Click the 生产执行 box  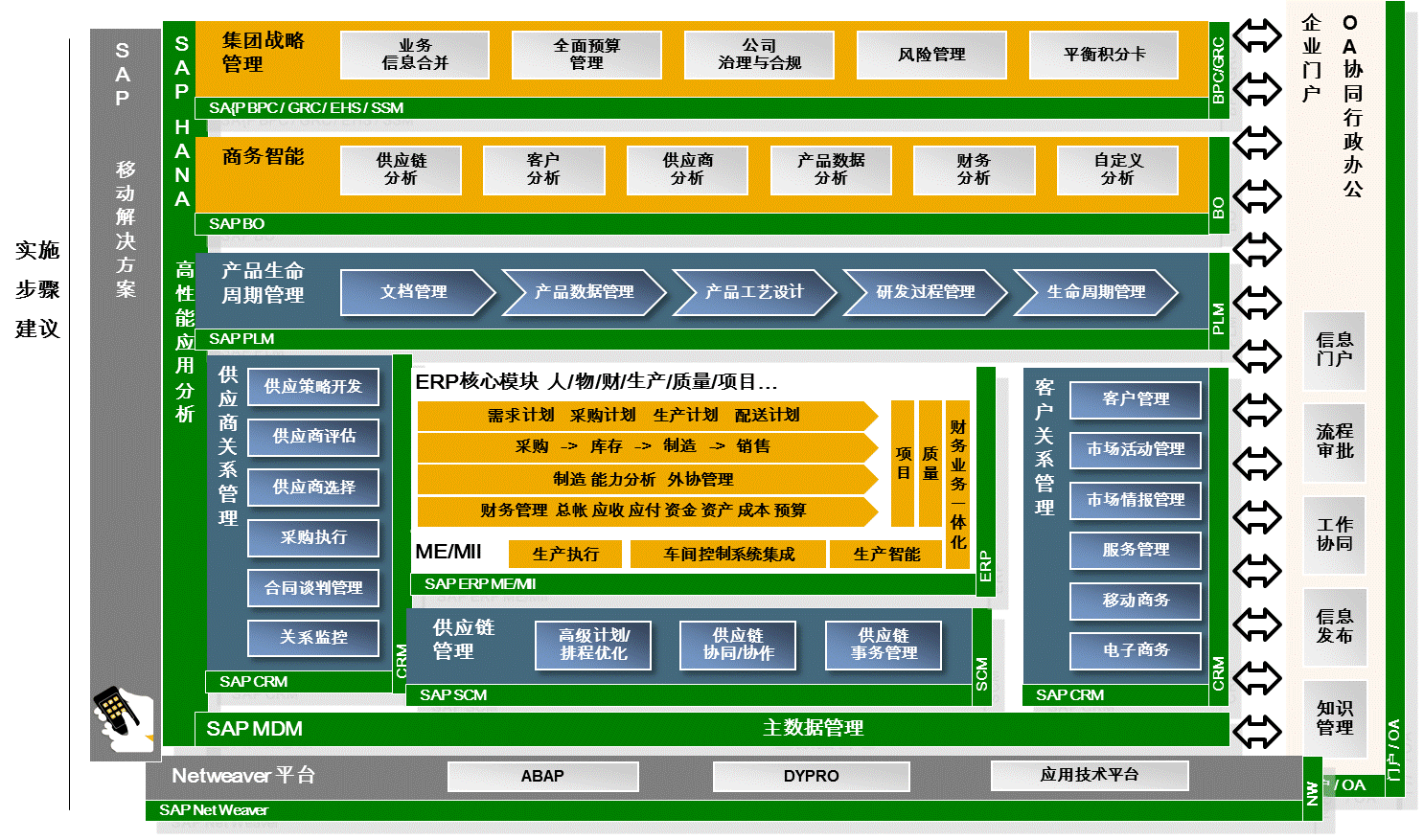click(x=565, y=555)
